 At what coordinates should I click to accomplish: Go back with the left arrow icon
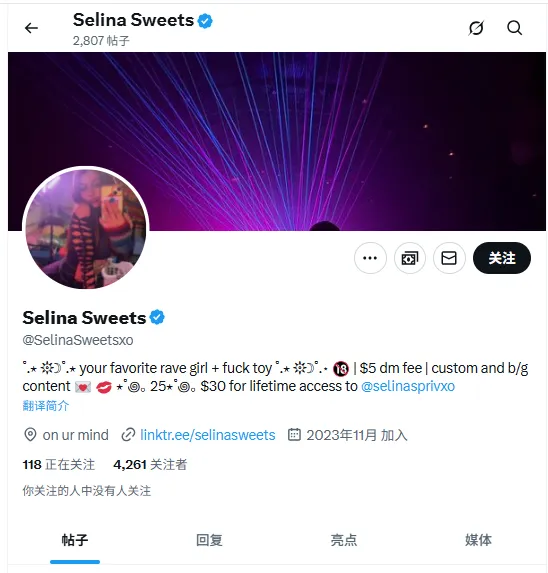pos(31,28)
